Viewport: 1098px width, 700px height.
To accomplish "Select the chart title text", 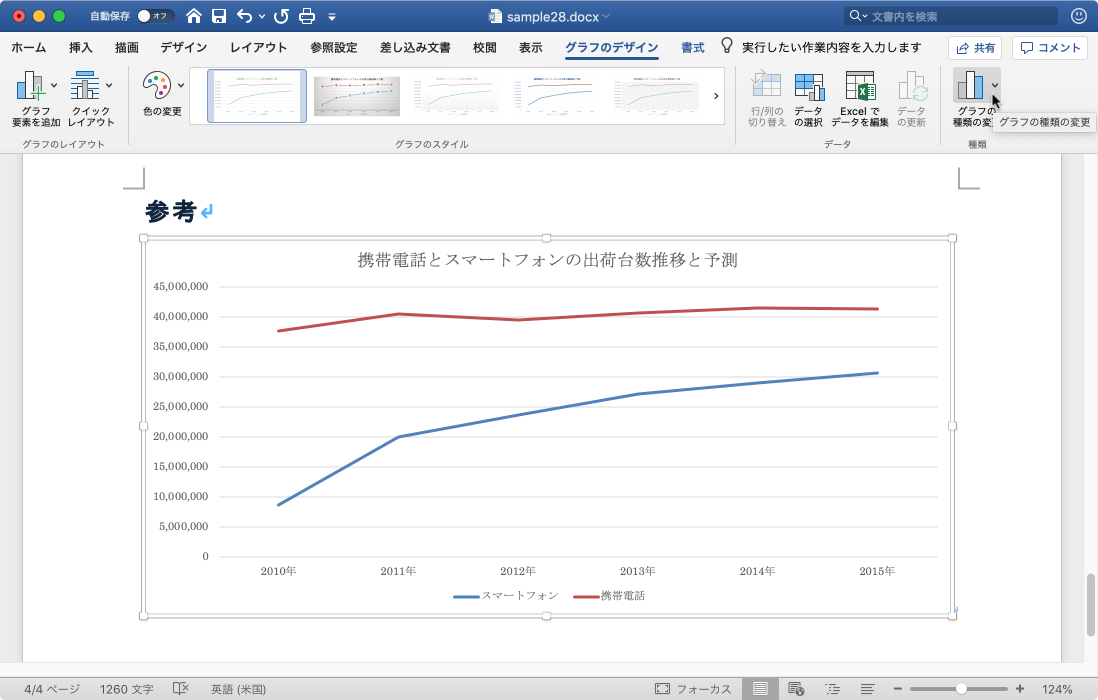I will pyautogui.click(x=547, y=260).
